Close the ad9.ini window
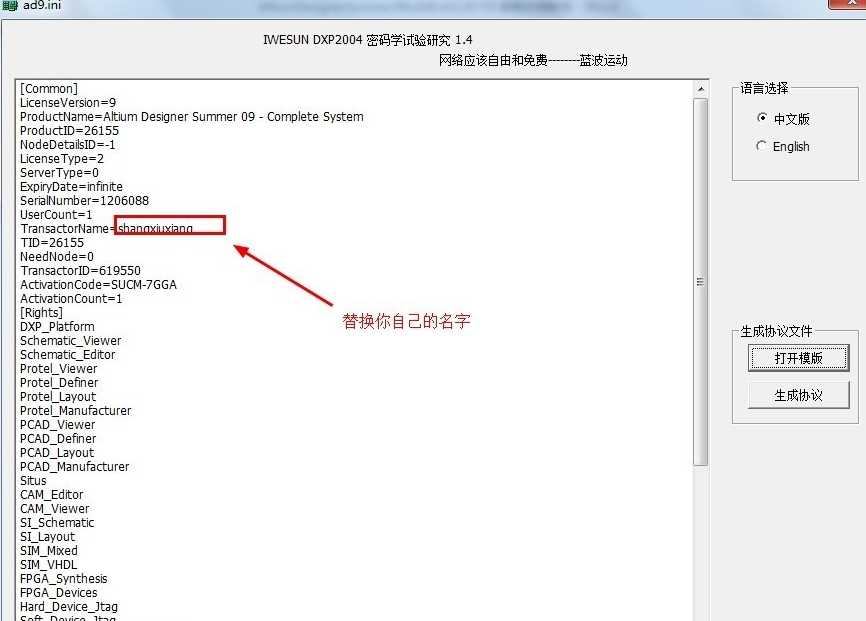This screenshot has width=866, height=621. pyautogui.click(x=847, y=3)
